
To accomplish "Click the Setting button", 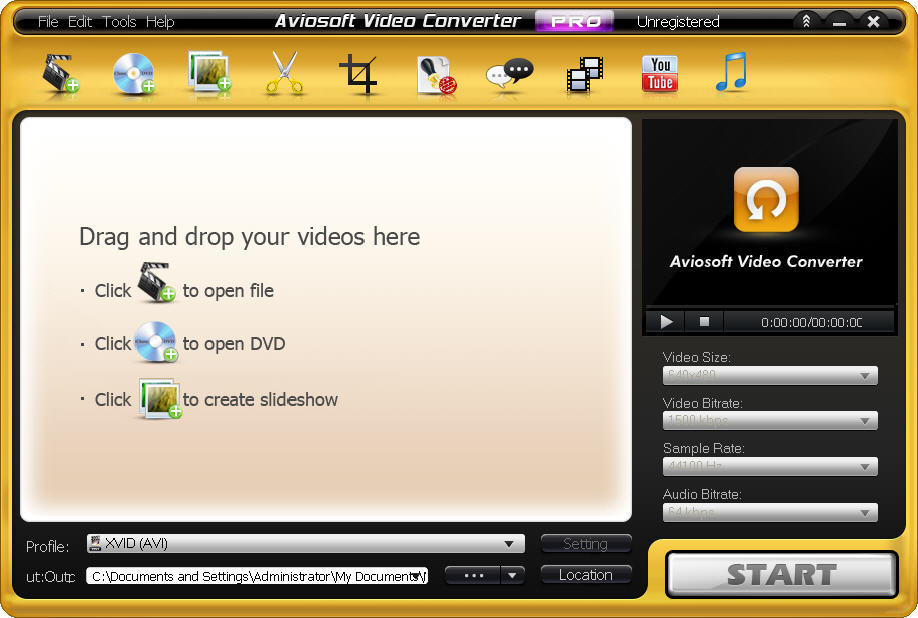I will pyautogui.click(x=585, y=544).
